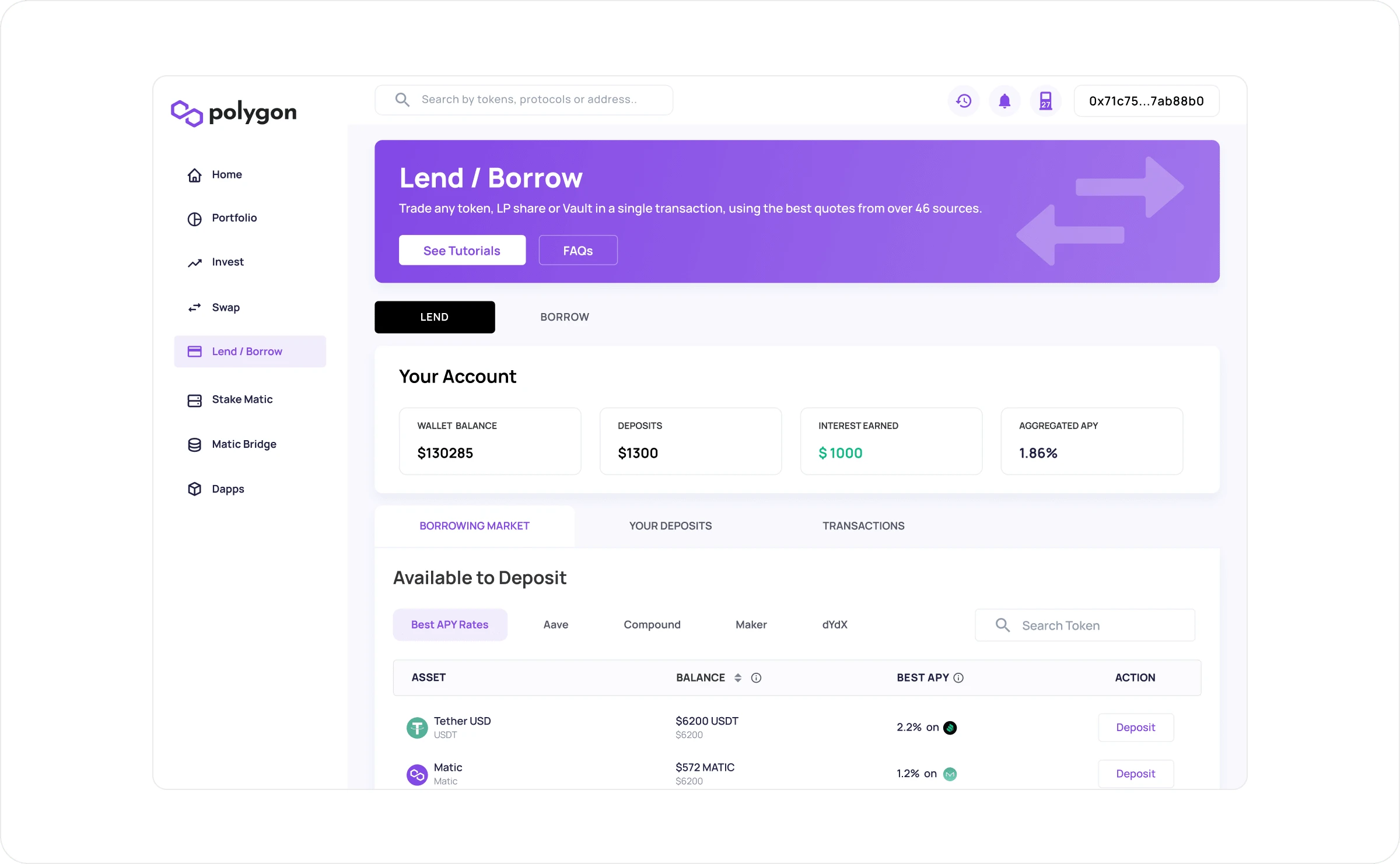Screen dimensions: 1400x864
Task: Click the Matic token icon
Action: pyautogui.click(x=417, y=774)
